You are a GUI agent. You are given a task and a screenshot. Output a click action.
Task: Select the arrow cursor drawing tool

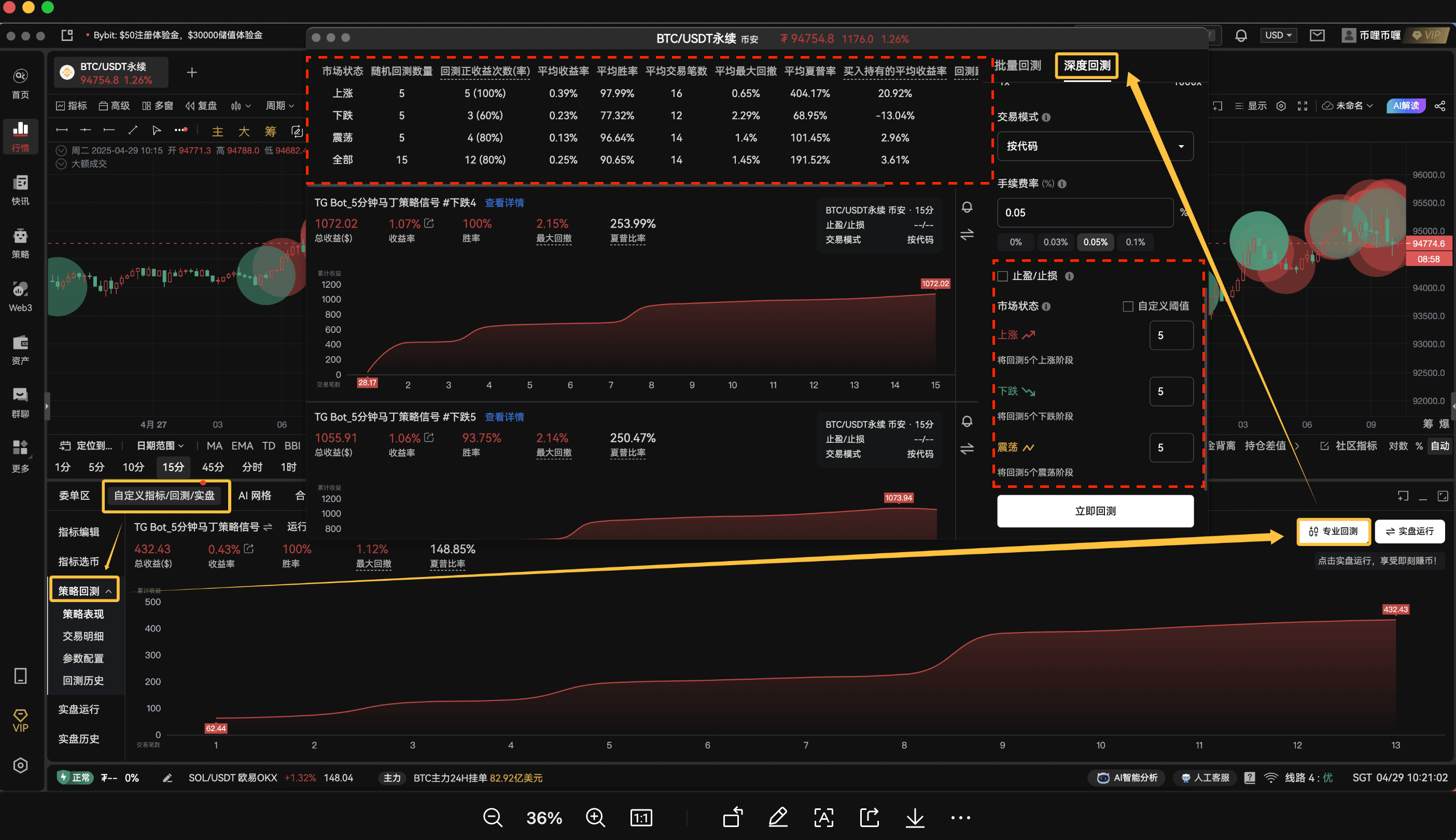pos(156,130)
